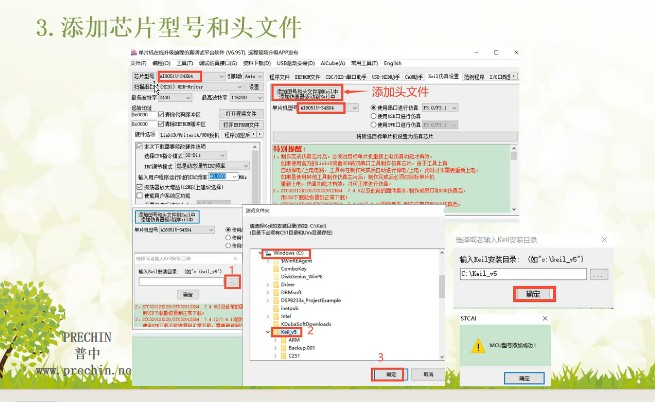Screen dimensions: 655x402
Task: Open the P3.0/P3.1 serial port pins dropdown
Action: pos(440,108)
